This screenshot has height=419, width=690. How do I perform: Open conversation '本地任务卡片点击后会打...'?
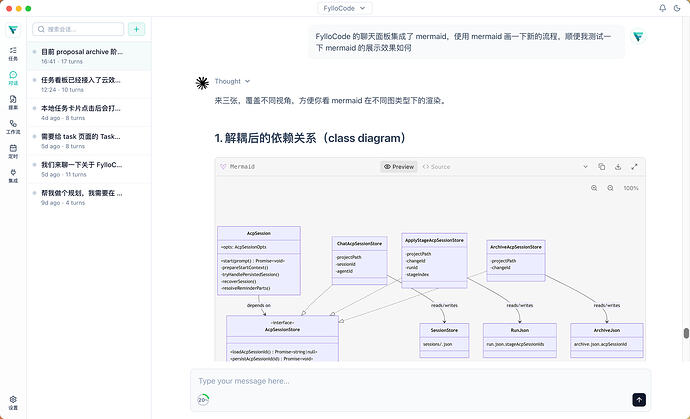(x=89, y=112)
